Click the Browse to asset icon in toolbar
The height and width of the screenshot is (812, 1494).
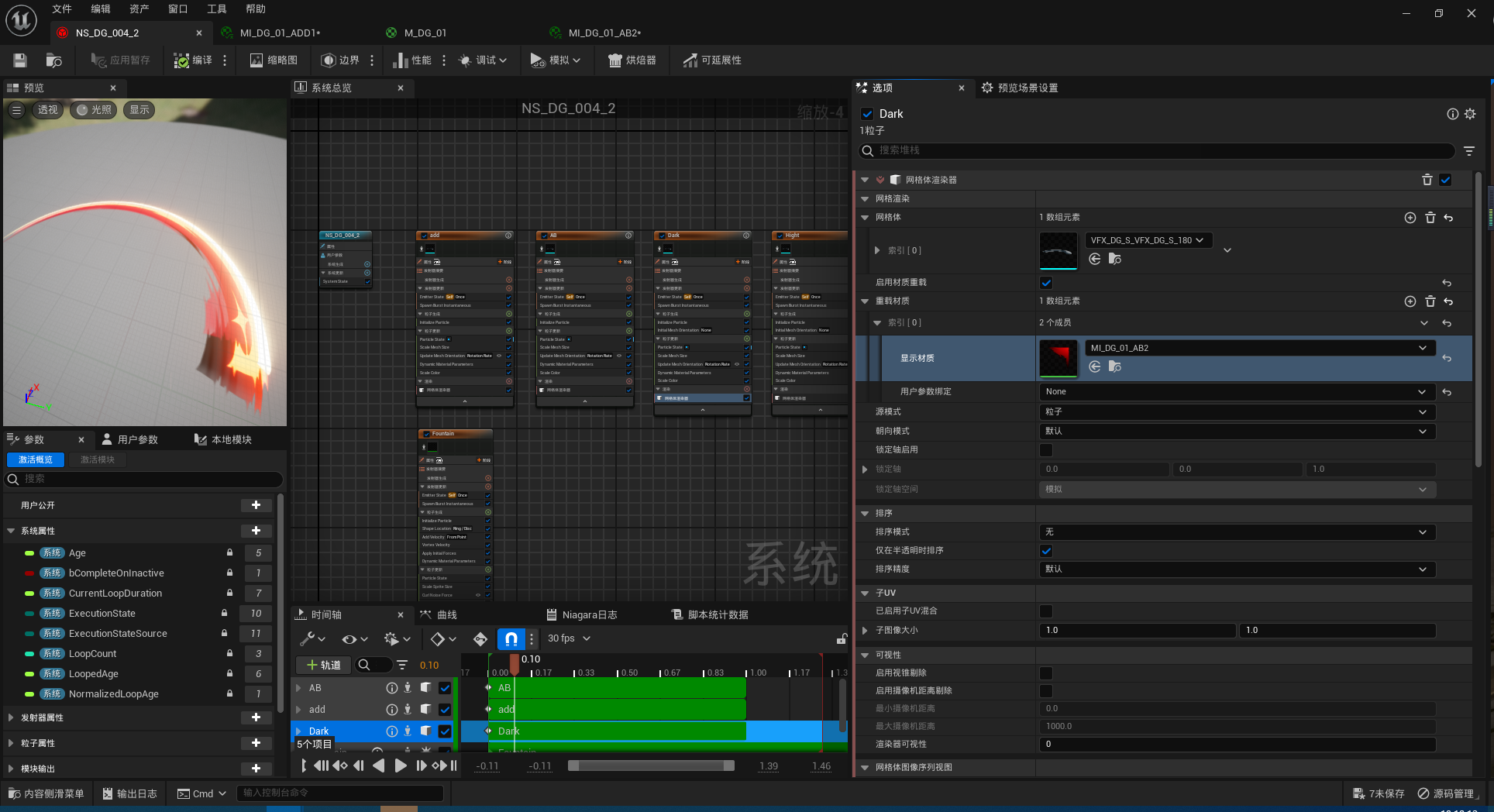53,60
